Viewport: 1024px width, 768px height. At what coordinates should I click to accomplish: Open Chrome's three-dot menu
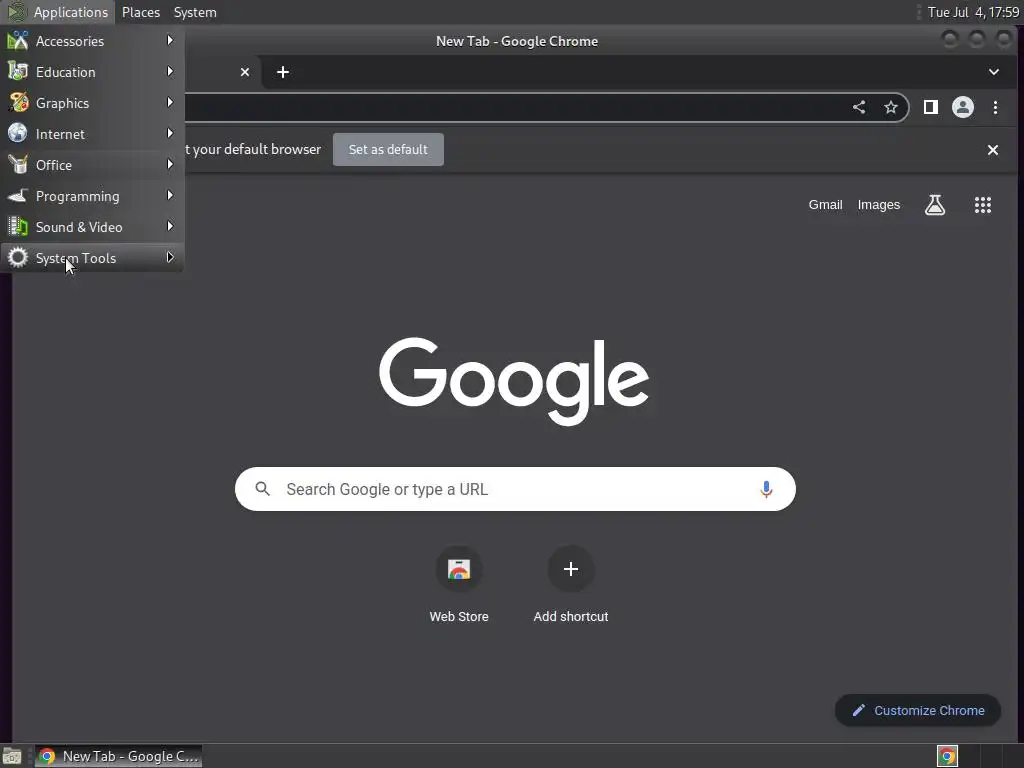995,107
